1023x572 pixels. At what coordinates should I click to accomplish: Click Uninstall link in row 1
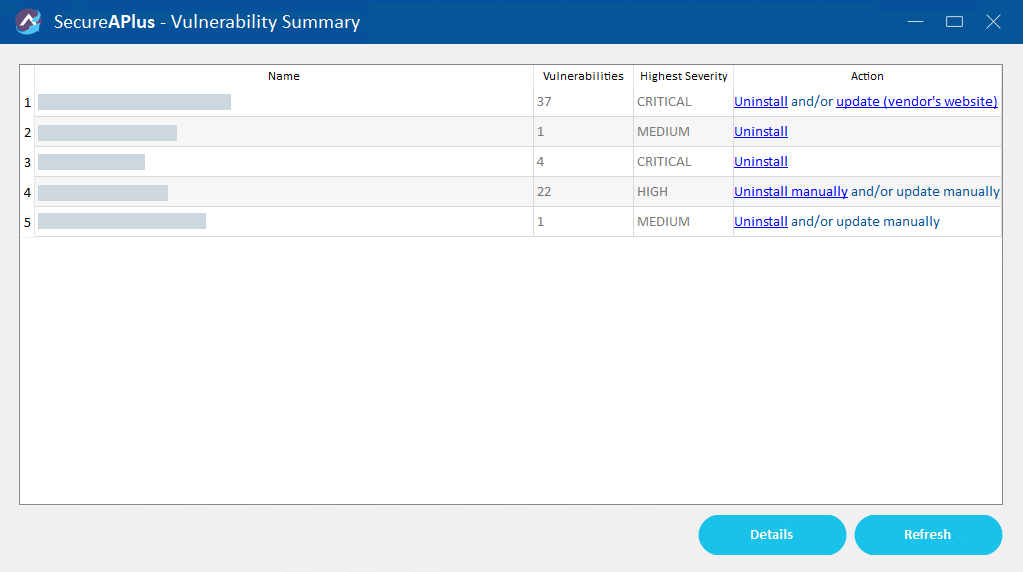point(761,102)
